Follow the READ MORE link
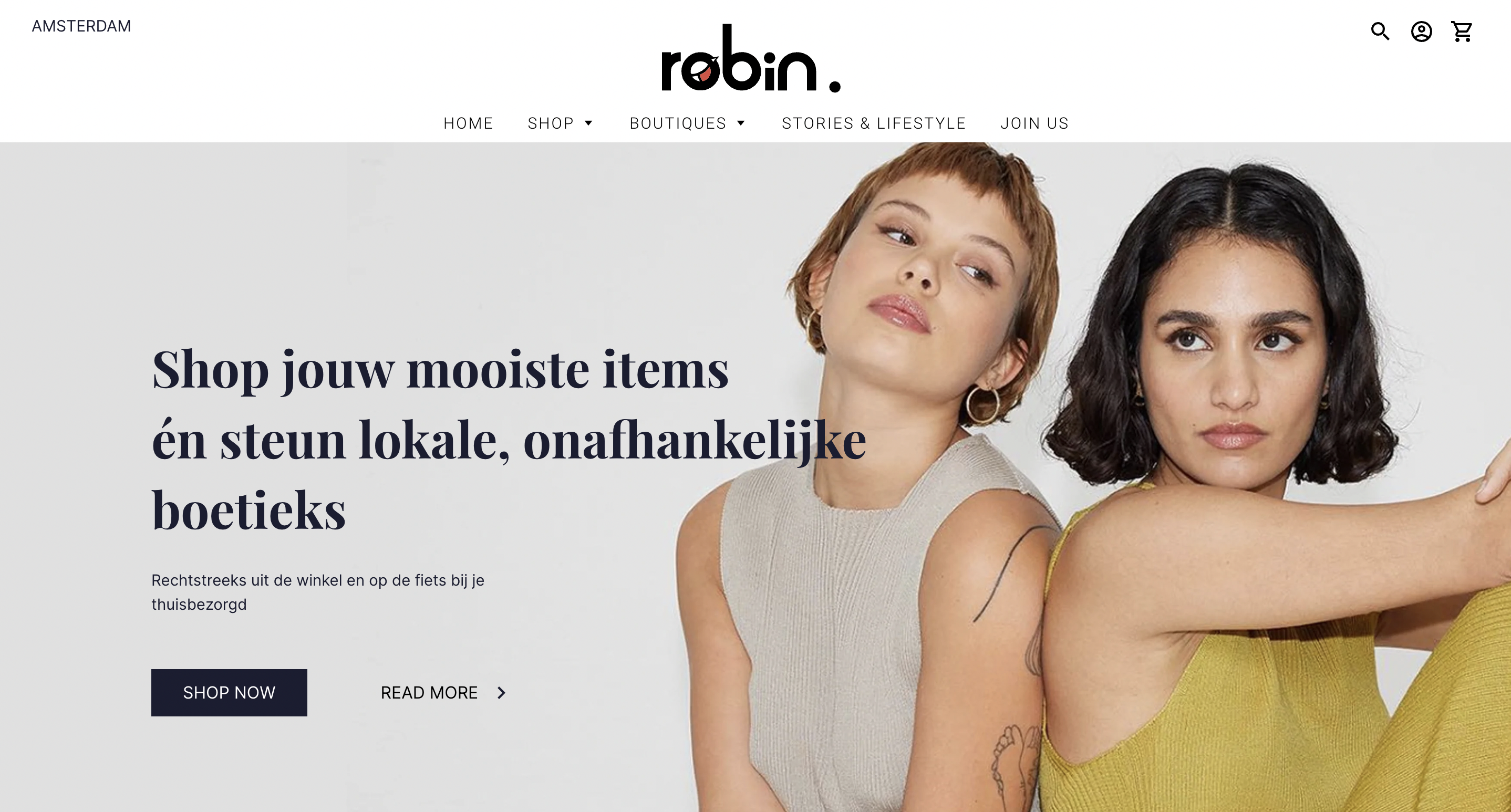 [x=429, y=692]
